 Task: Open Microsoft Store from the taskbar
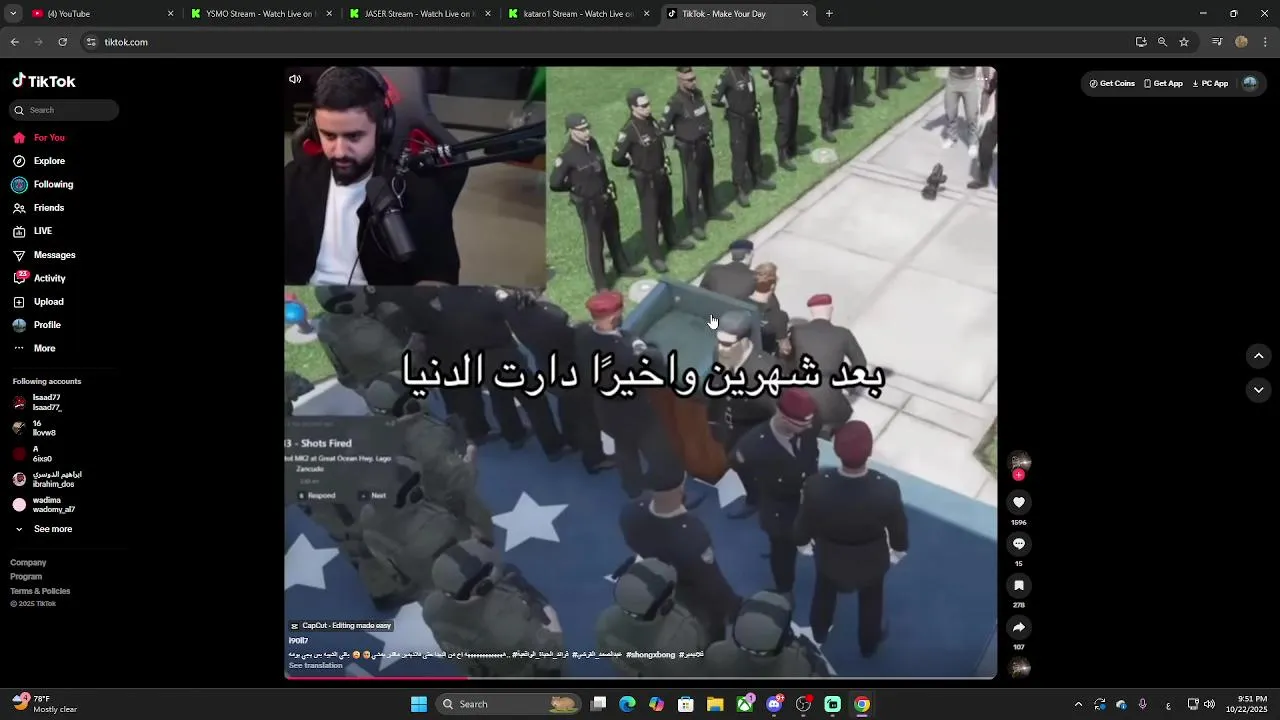686,704
